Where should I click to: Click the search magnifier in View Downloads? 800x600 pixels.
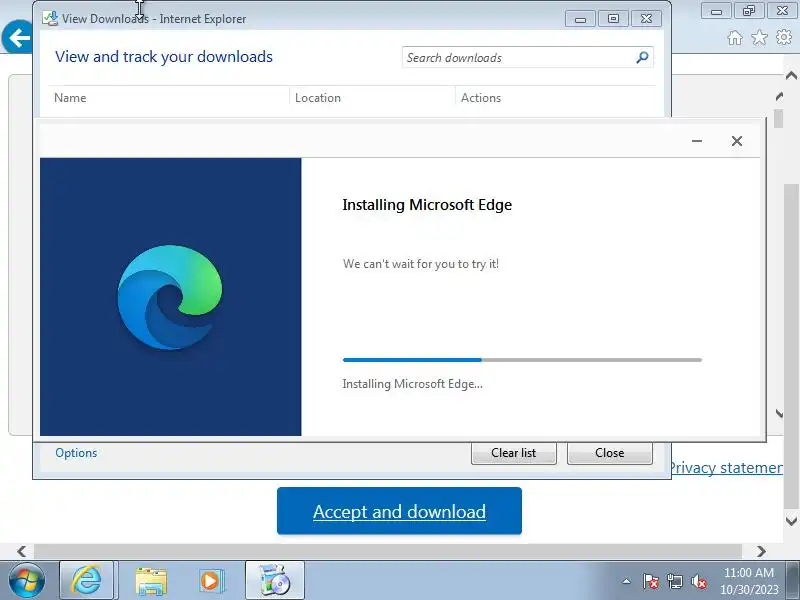coord(642,57)
